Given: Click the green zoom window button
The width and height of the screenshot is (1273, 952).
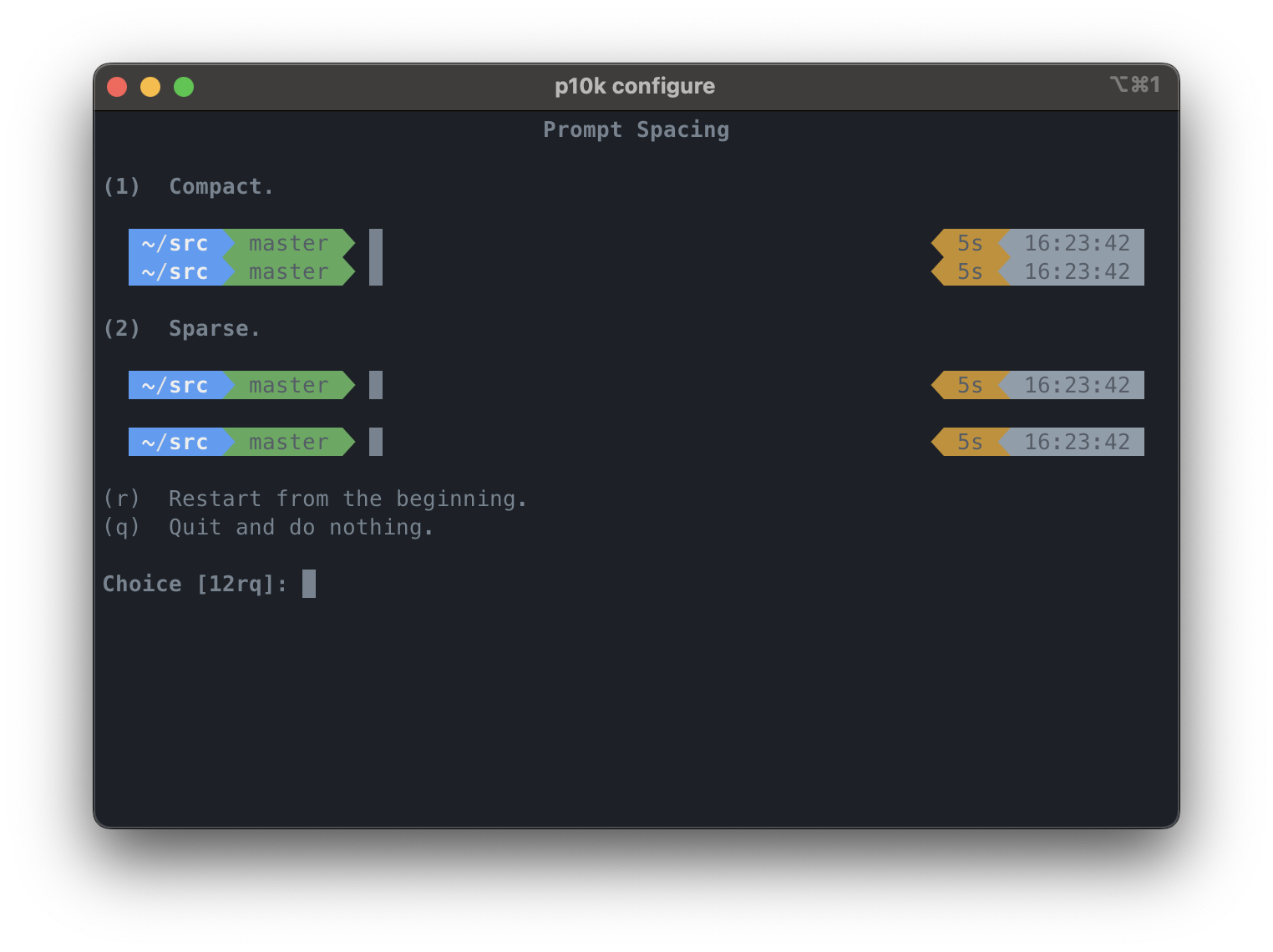Looking at the screenshot, I should (x=184, y=87).
